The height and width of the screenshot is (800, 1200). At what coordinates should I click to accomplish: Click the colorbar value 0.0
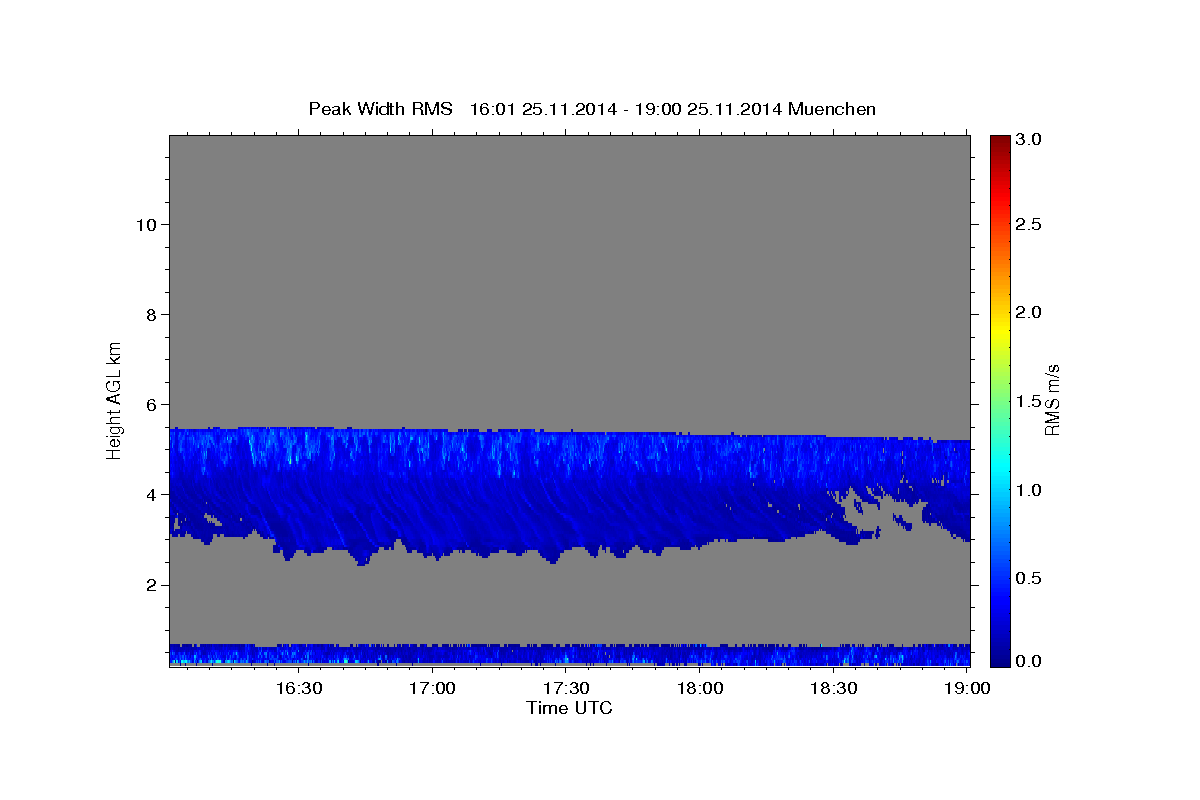(x=1030, y=661)
